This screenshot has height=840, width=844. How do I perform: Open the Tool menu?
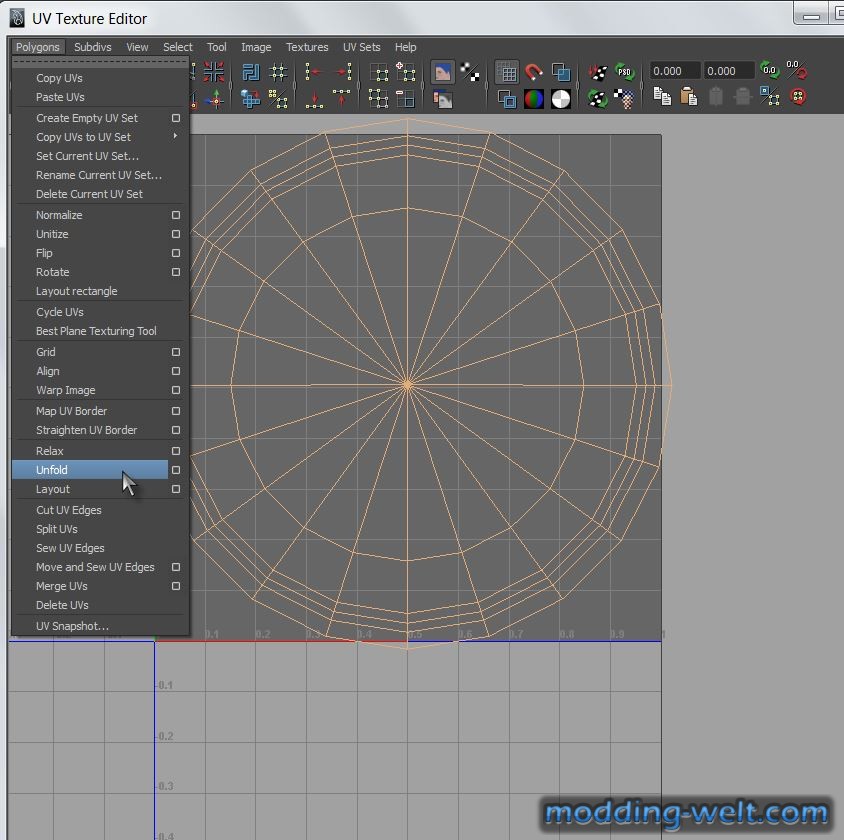point(217,47)
